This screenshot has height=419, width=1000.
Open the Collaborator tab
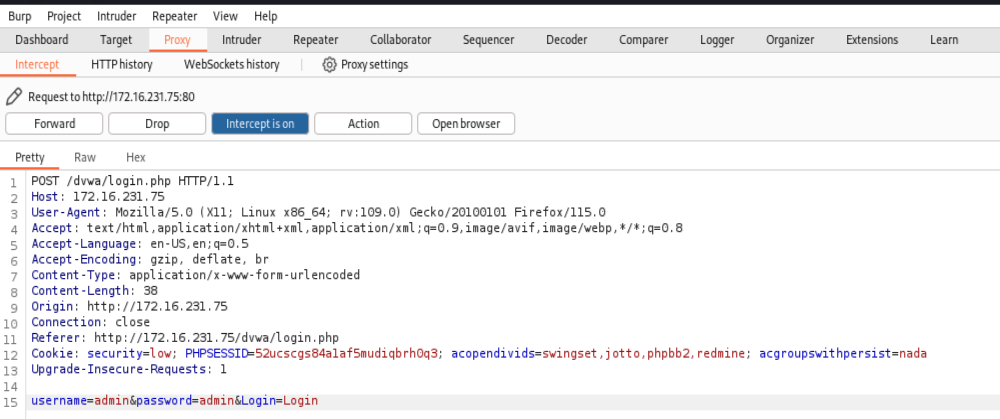point(401,40)
